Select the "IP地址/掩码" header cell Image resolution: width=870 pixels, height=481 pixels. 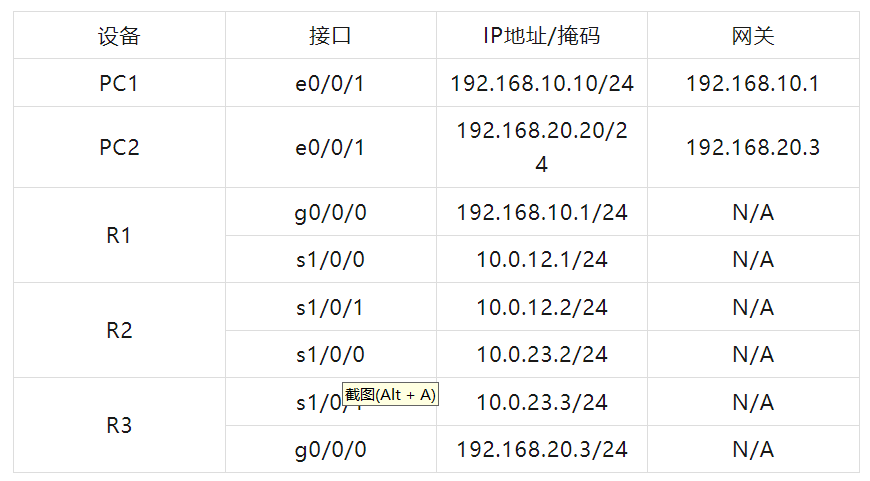[x=541, y=37]
